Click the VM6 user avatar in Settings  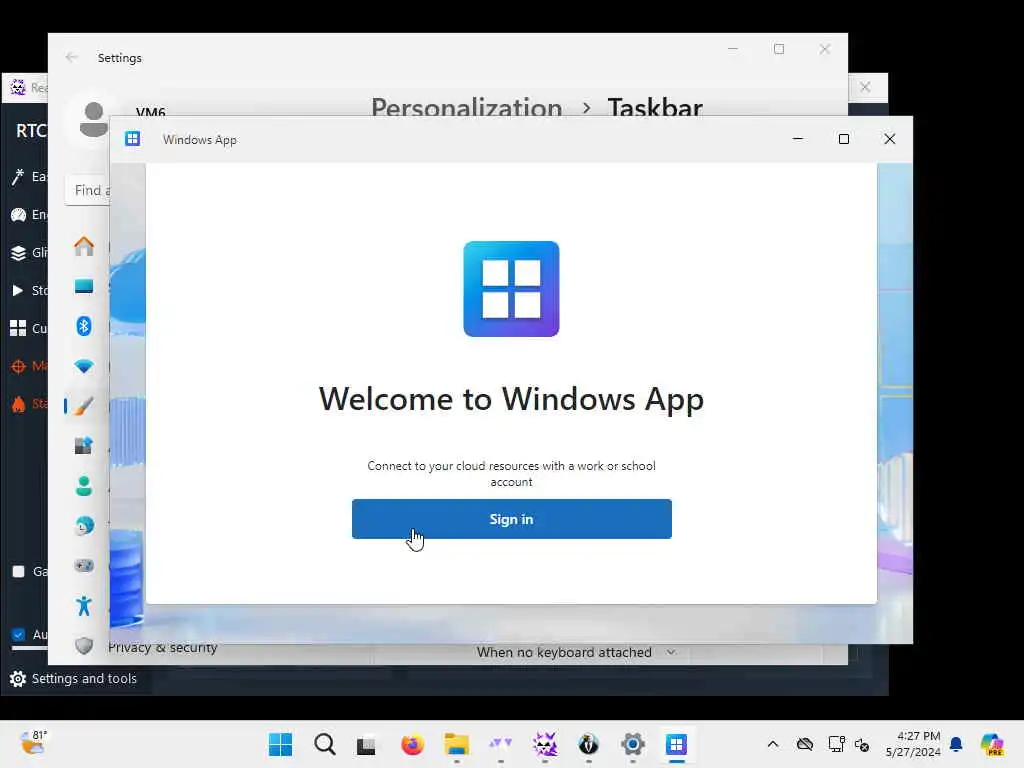(93, 120)
